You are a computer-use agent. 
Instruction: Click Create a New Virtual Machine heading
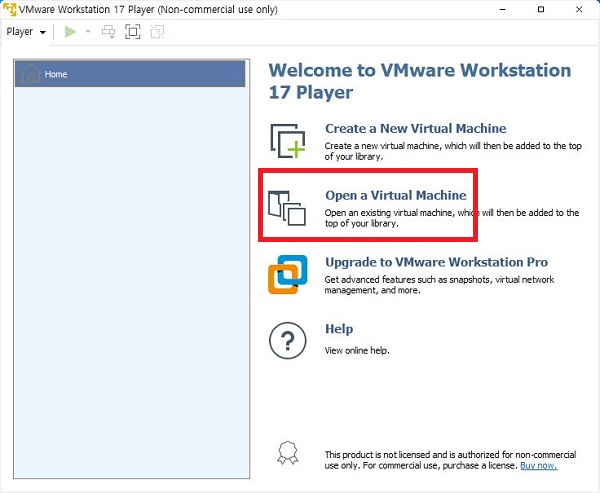(416, 129)
